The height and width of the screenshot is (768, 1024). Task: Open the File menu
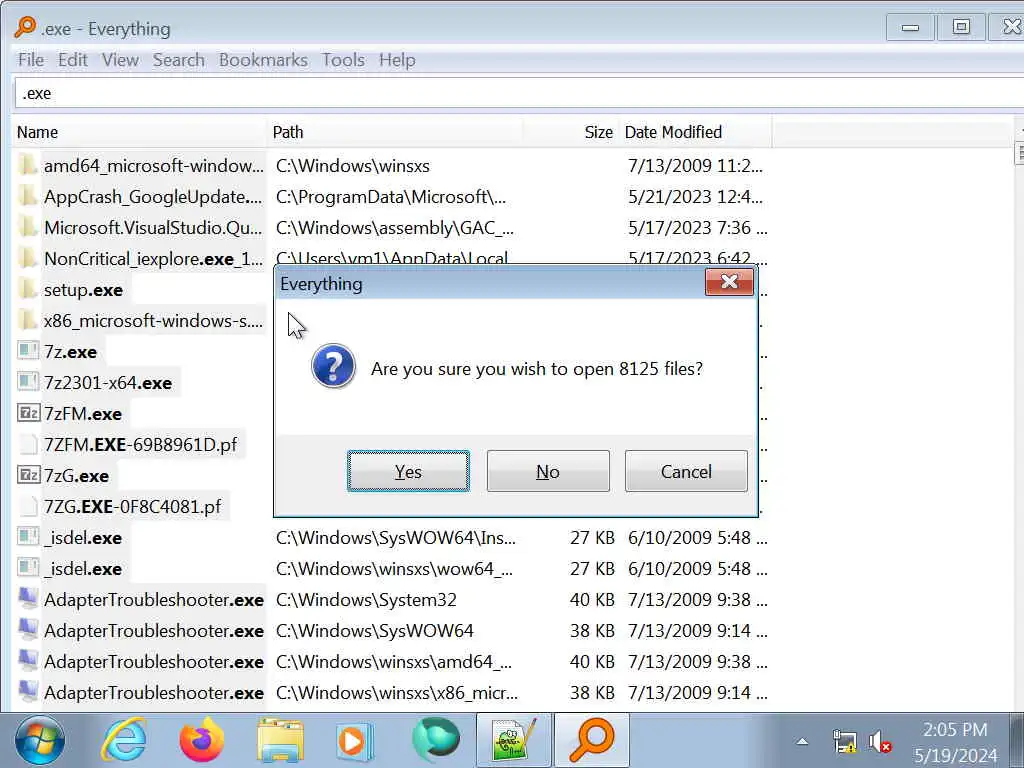[31, 60]
